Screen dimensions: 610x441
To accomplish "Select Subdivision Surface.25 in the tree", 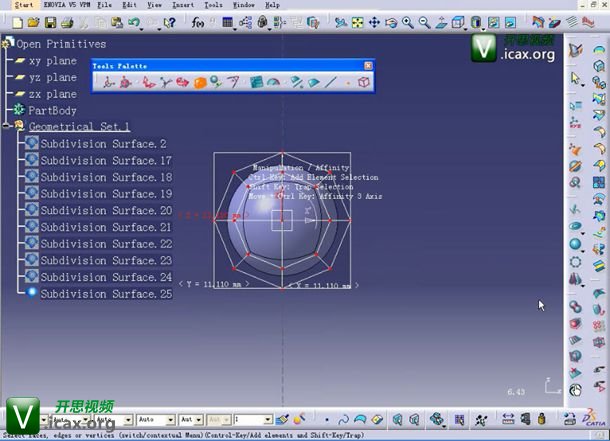I will [106, 294].
